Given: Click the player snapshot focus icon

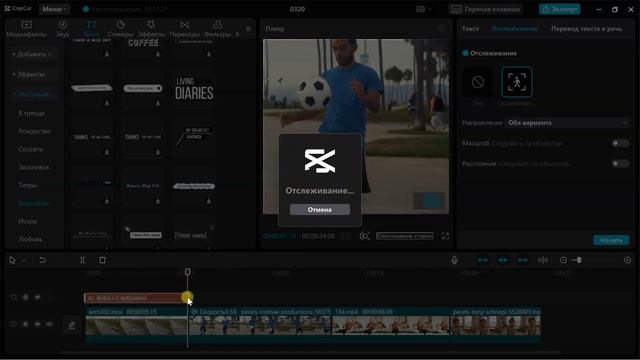Looking at the screenshot, I should click(364, 236).
